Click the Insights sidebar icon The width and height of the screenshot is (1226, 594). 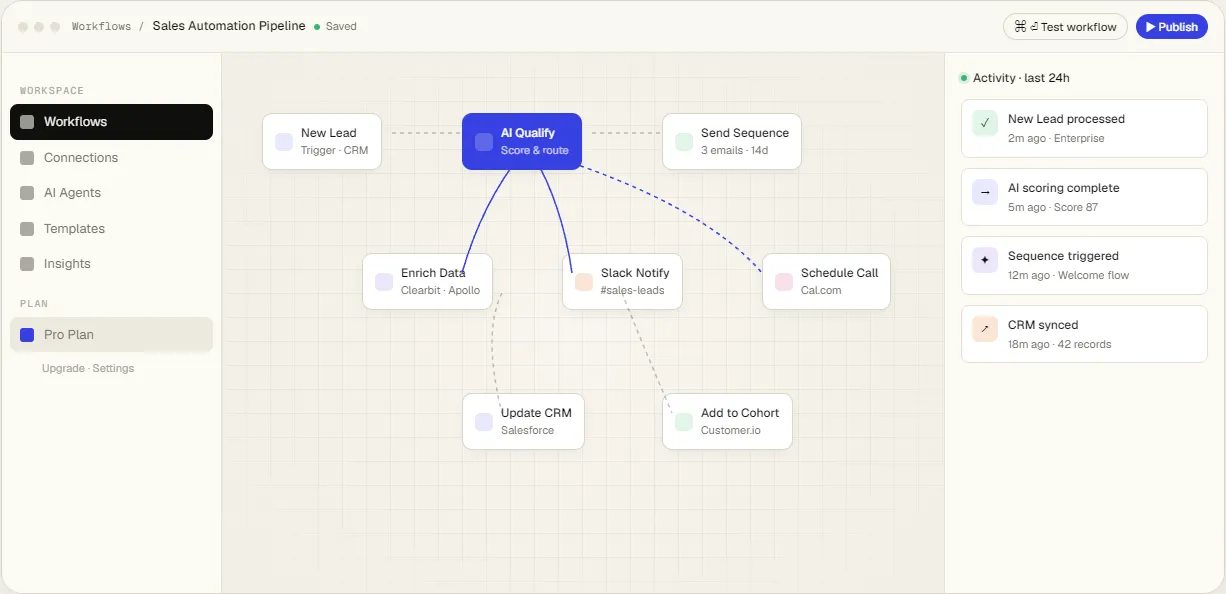[x=27, y=264]
